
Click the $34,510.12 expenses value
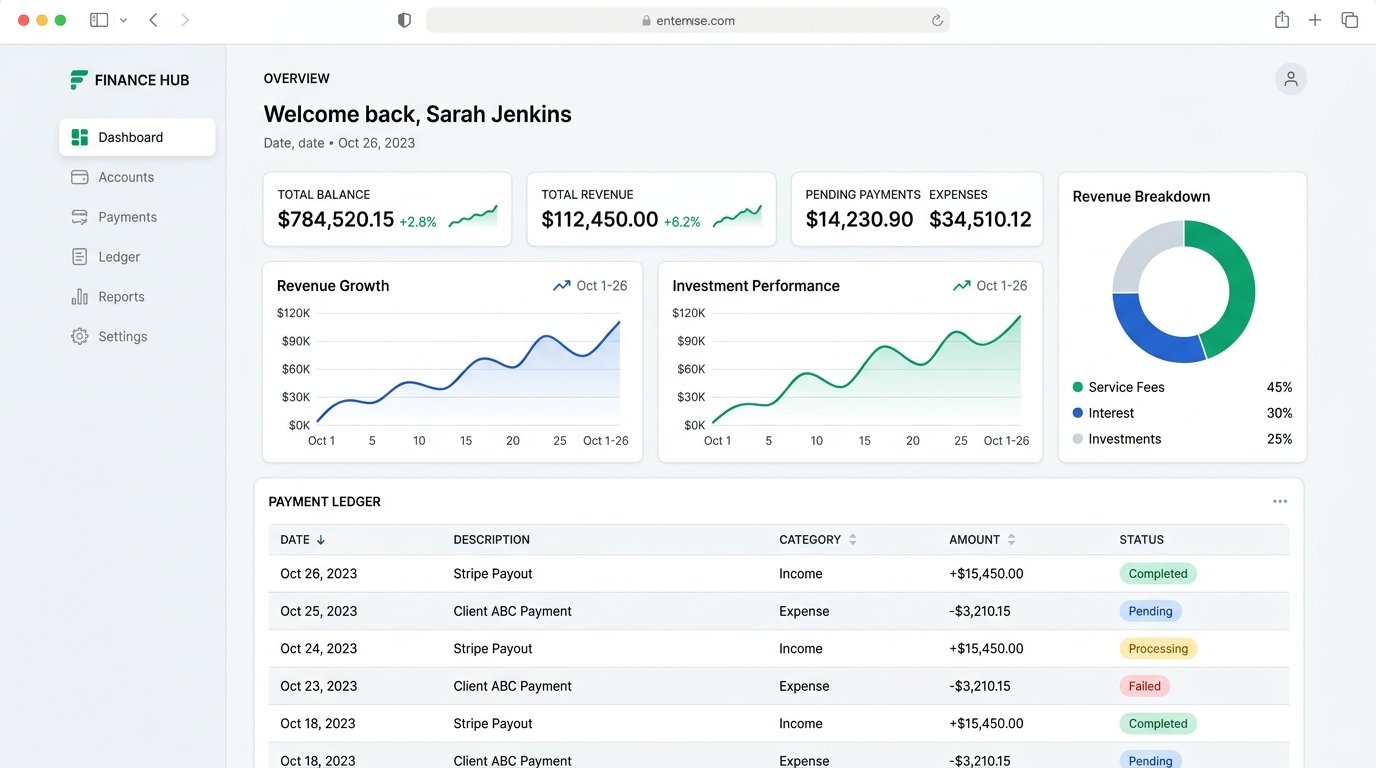point(980,219)
